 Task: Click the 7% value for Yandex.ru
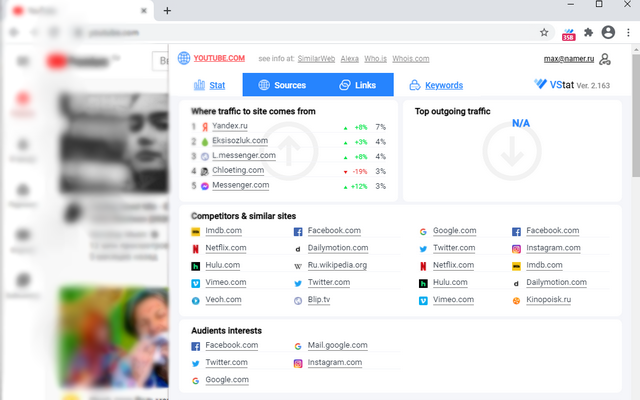(380, 127)
